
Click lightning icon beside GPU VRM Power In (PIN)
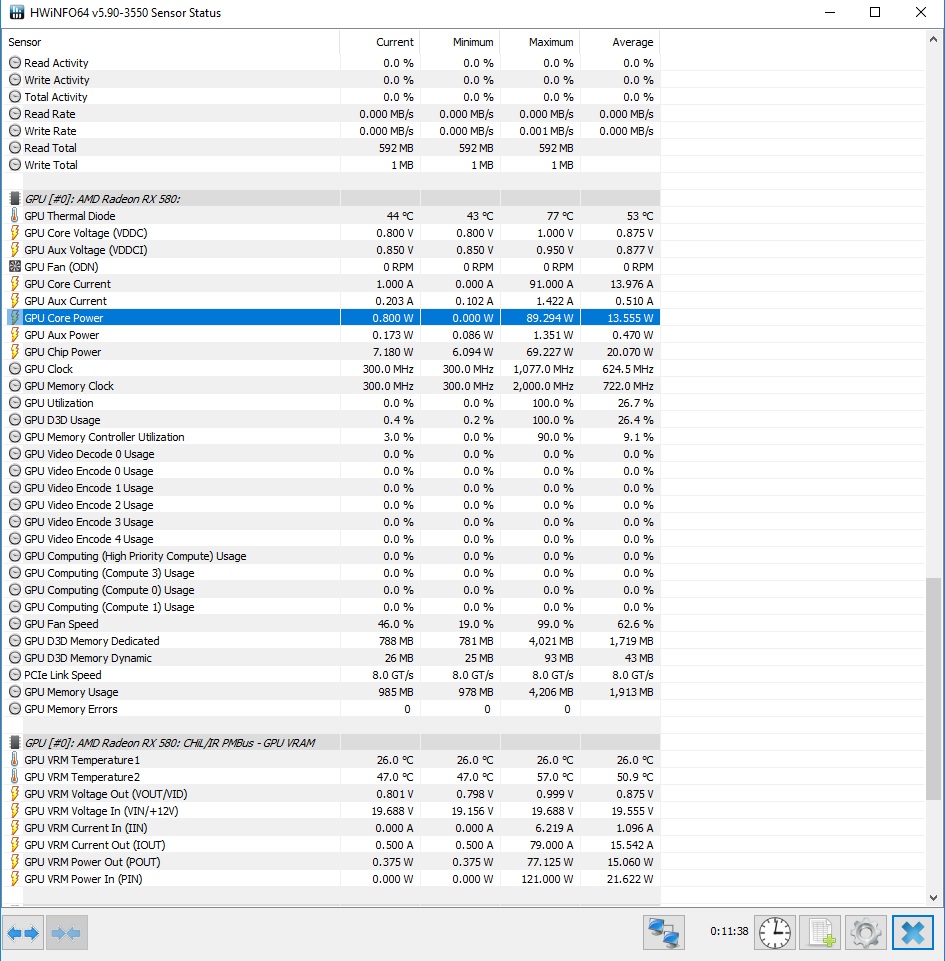15,879
